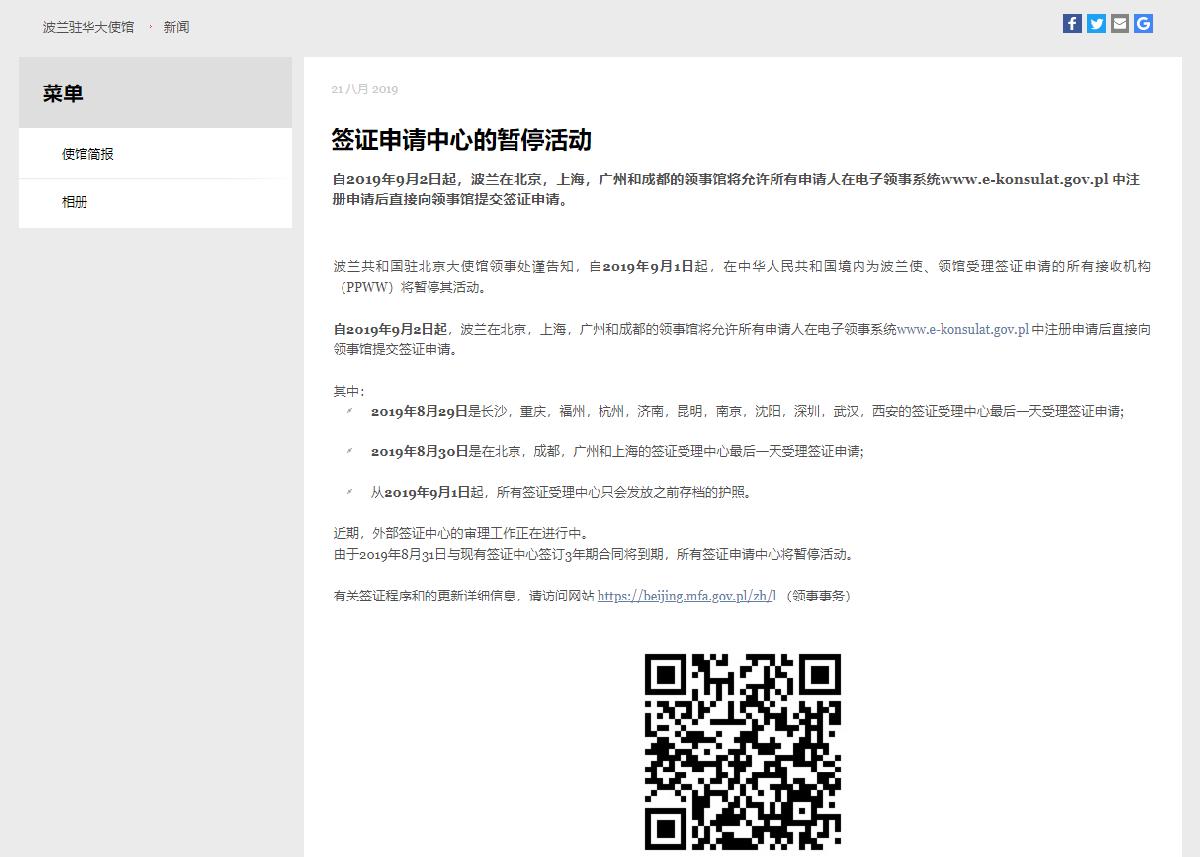Open the https://beijing.mfa.gov.pl/zh/ link
Viewport: 1200px width, 857px height.
687,596
